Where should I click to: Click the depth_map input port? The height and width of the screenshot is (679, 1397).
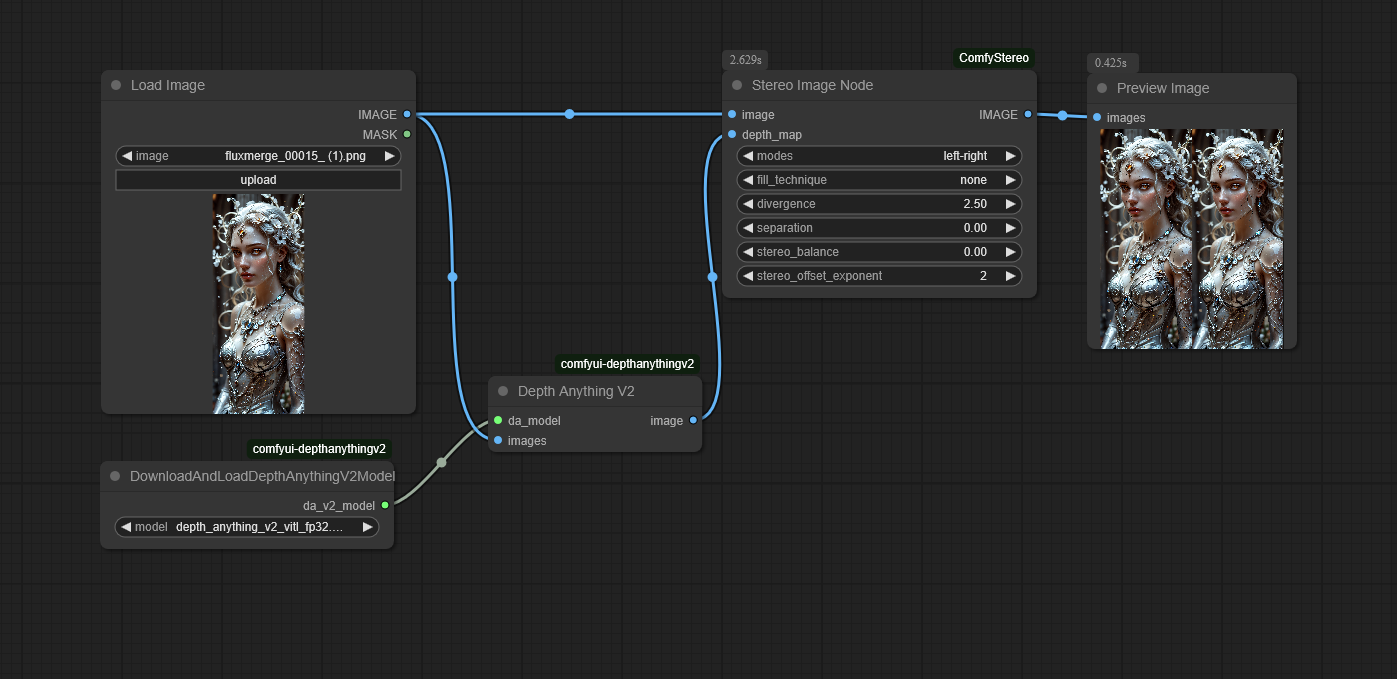tap(732, 134)
